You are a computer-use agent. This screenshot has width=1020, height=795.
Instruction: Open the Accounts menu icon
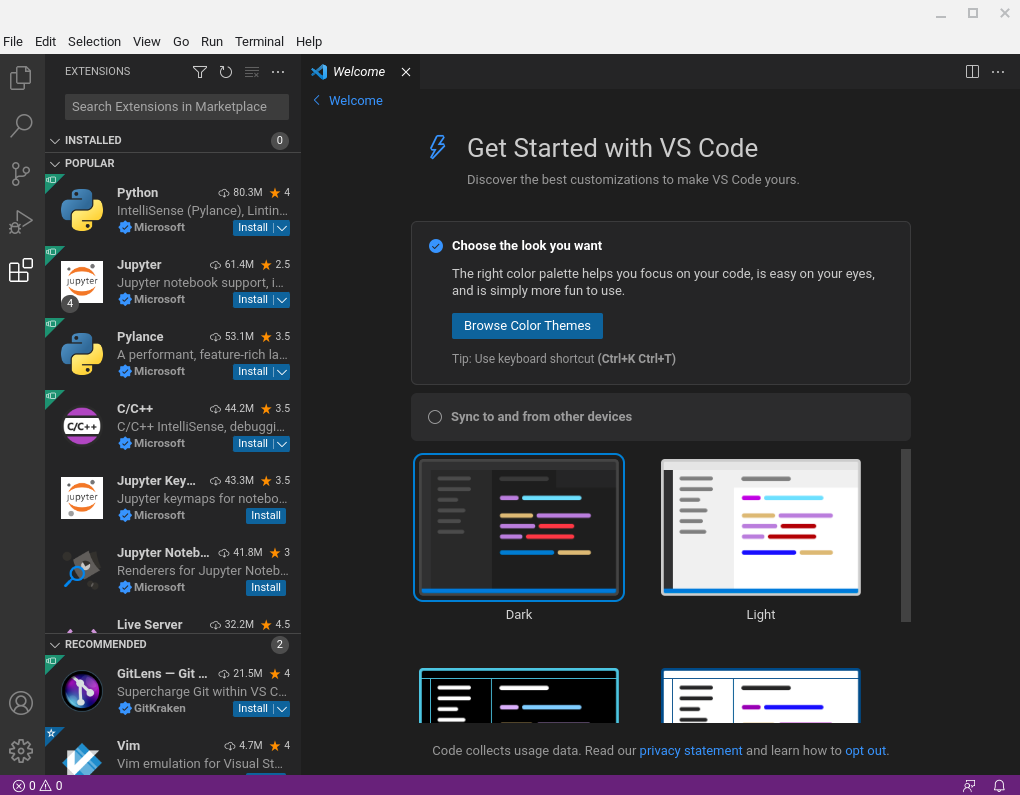point(21,703)
